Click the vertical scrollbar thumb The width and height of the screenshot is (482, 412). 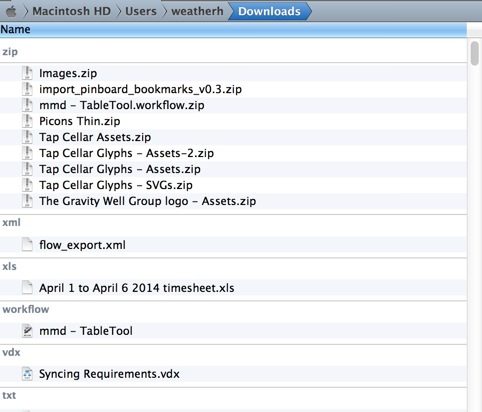[475, 53]
